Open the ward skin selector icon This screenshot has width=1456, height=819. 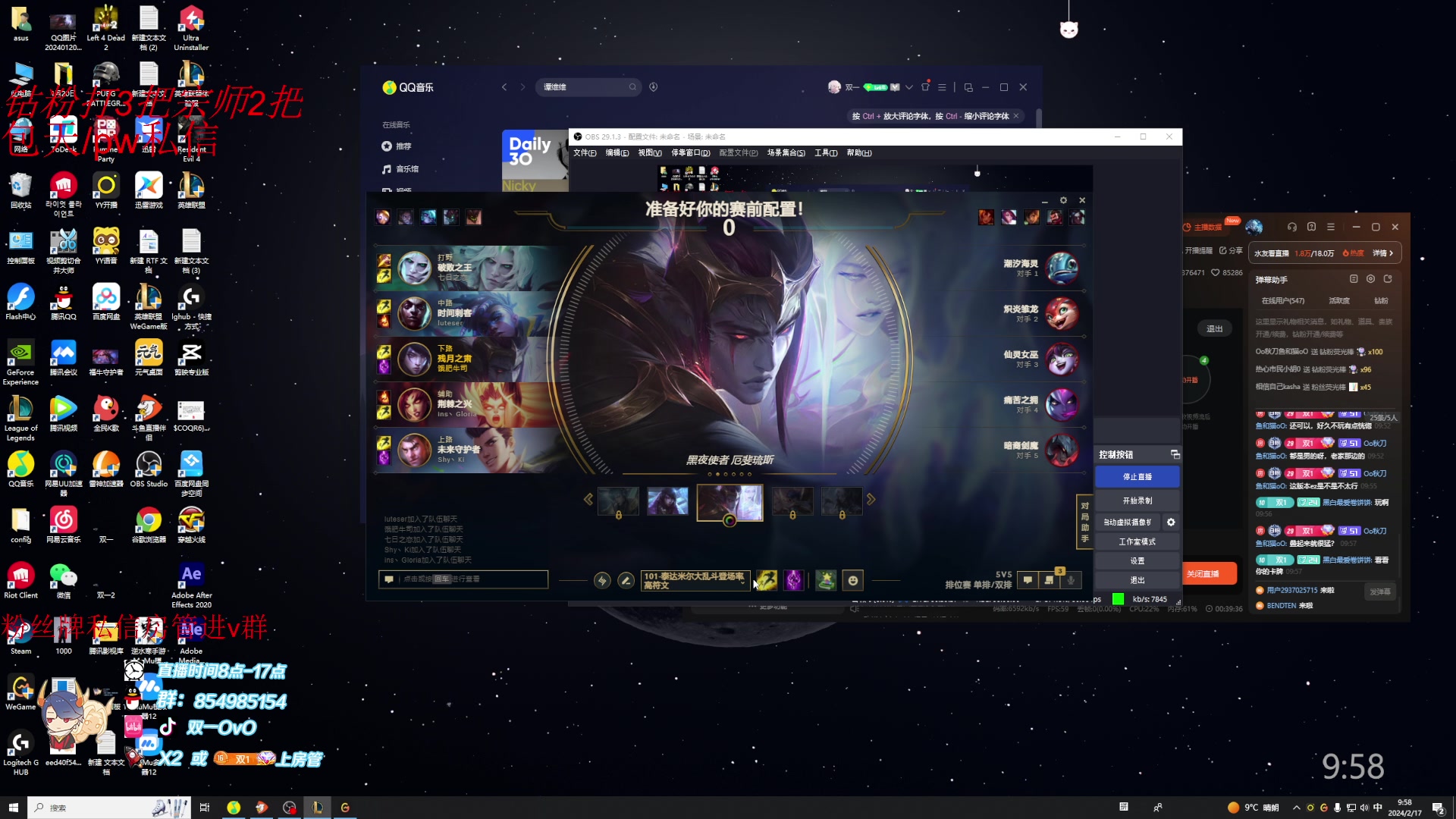point(826,580)
